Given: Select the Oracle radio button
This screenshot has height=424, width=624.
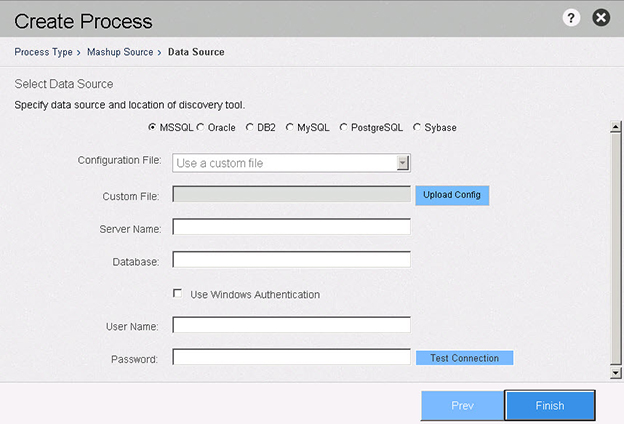Looking at the screenshot, I should (x=200, y=127).
